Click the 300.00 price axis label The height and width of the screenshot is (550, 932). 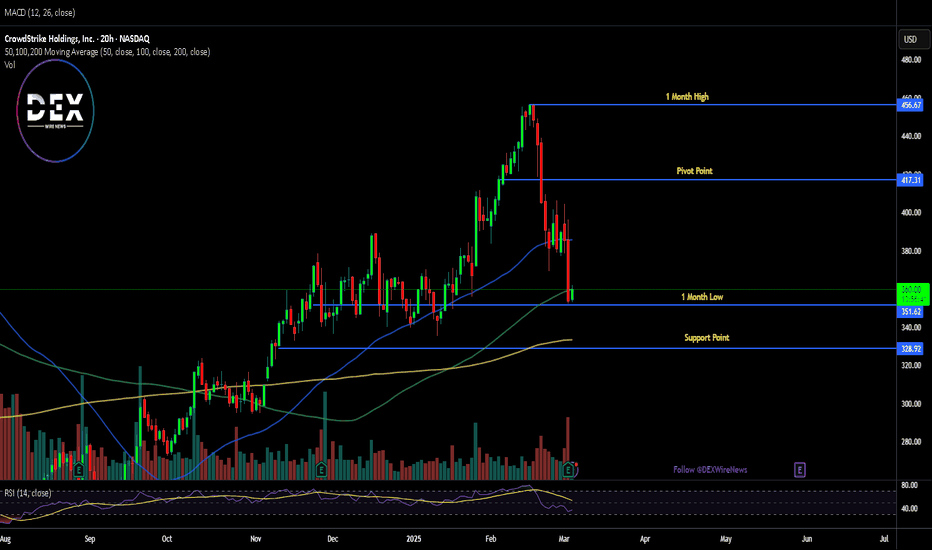(x=911, y=404)
